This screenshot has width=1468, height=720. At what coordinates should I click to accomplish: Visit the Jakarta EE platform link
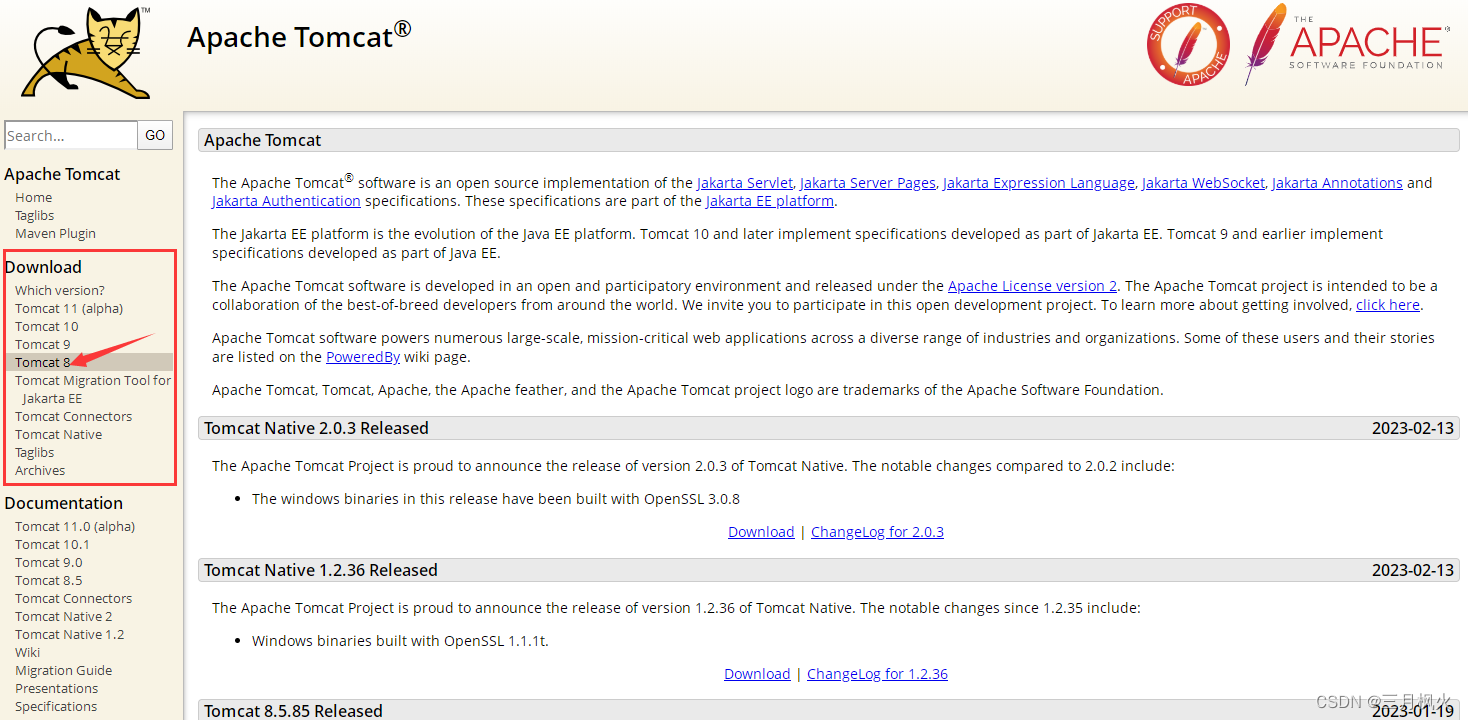[770, 201]
